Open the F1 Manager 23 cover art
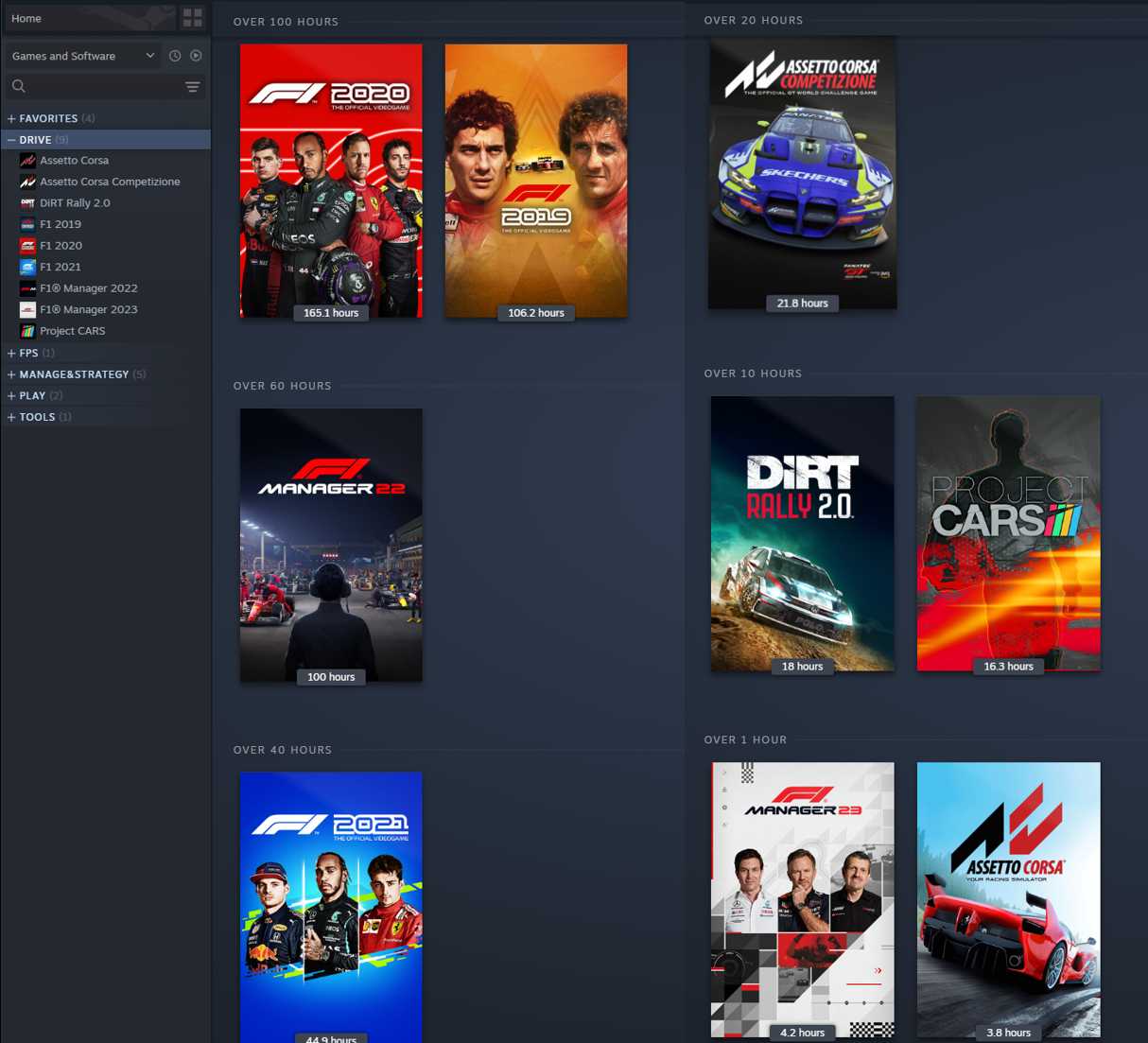 (x=803, y=900)
